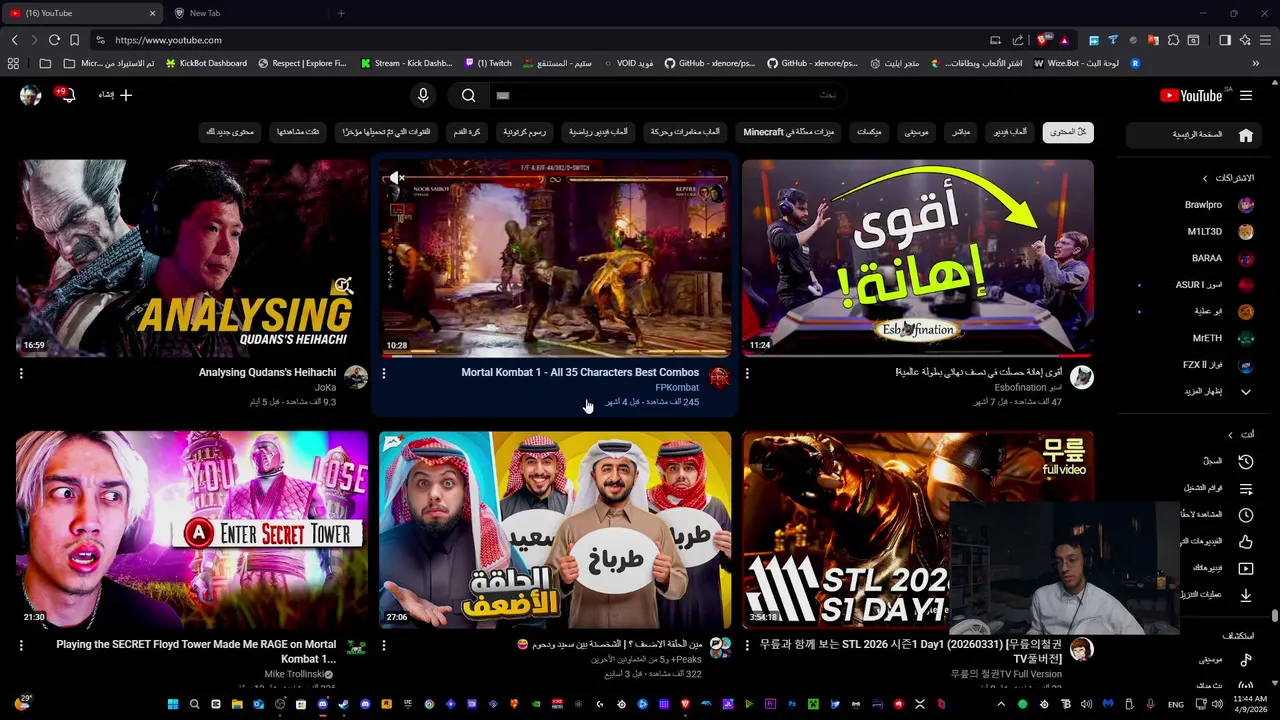This screenshot has height=720, width=1280.
Task: Click title Analysing Qudans's Heihachi
Action: pos(267,373)
